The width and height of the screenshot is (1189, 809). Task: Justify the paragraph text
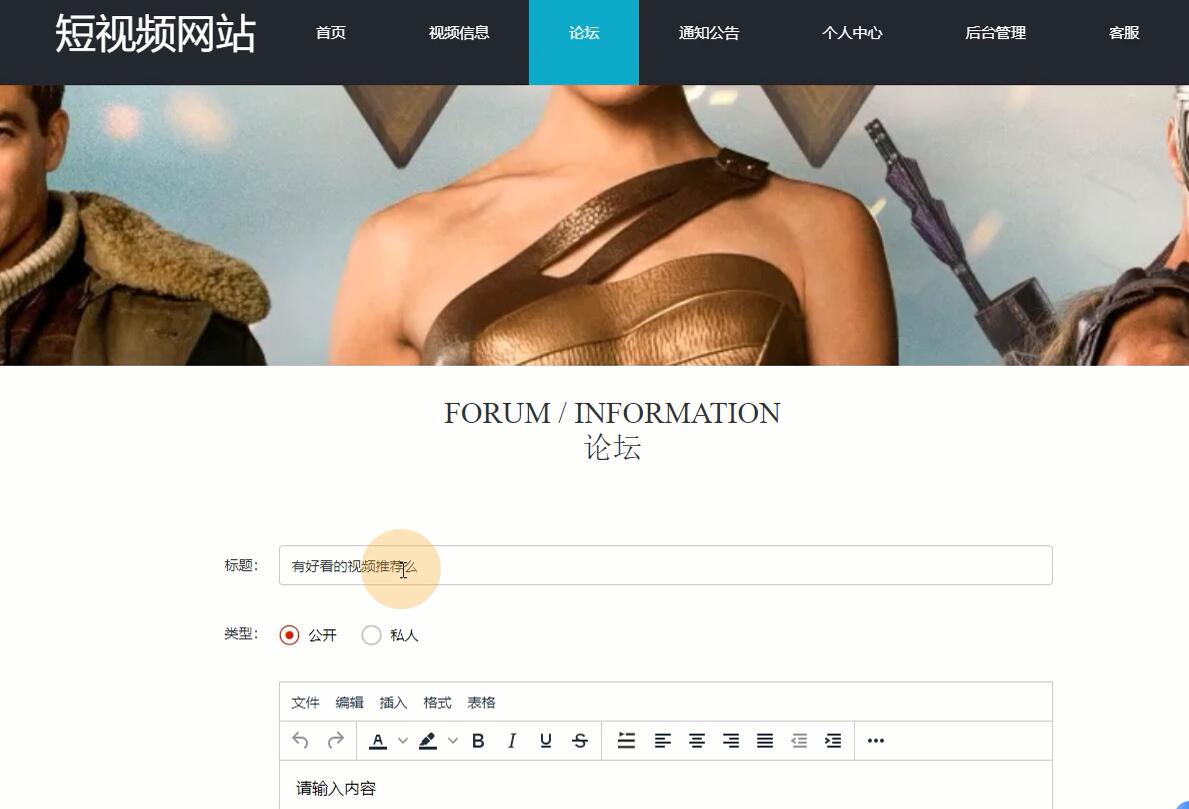pos(765,741)
